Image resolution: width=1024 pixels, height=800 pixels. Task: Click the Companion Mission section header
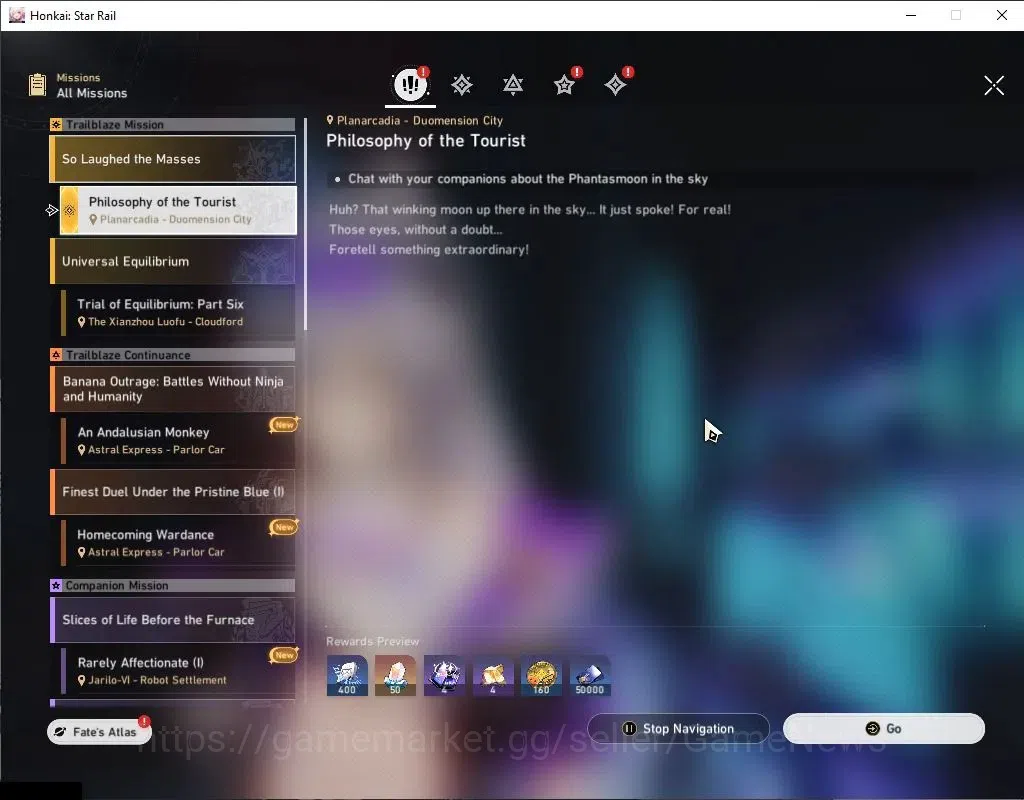pyautogui.click(x=172, y=585)
